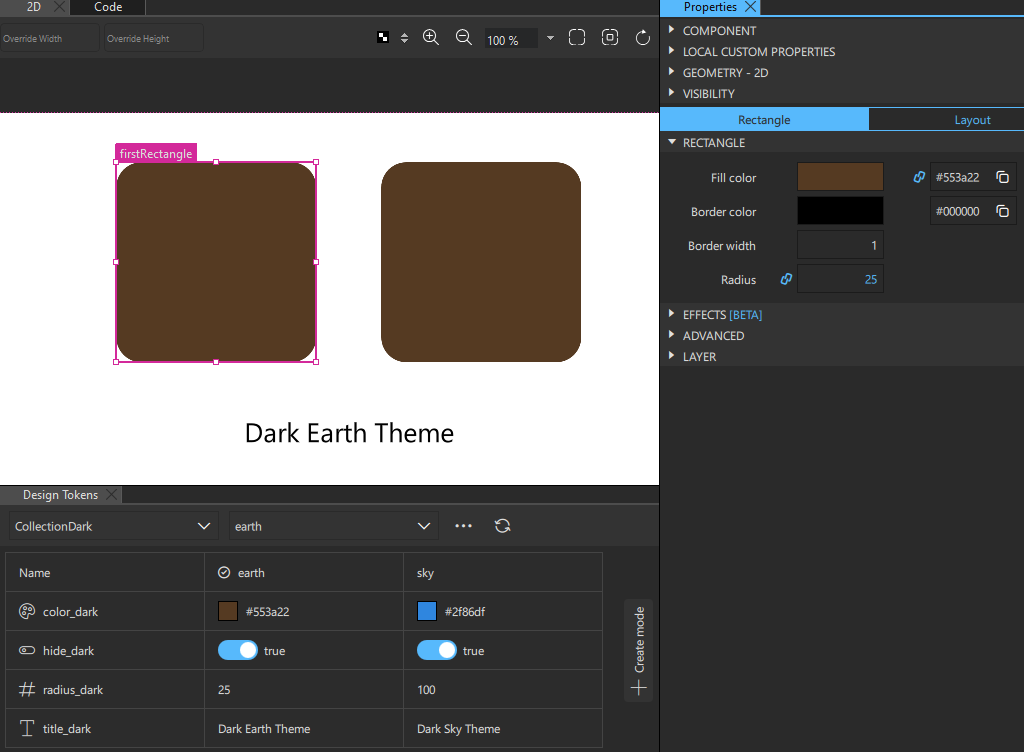Switch to the Code tab
Viewport: 1024px width, 752px height.
(107, 7)
